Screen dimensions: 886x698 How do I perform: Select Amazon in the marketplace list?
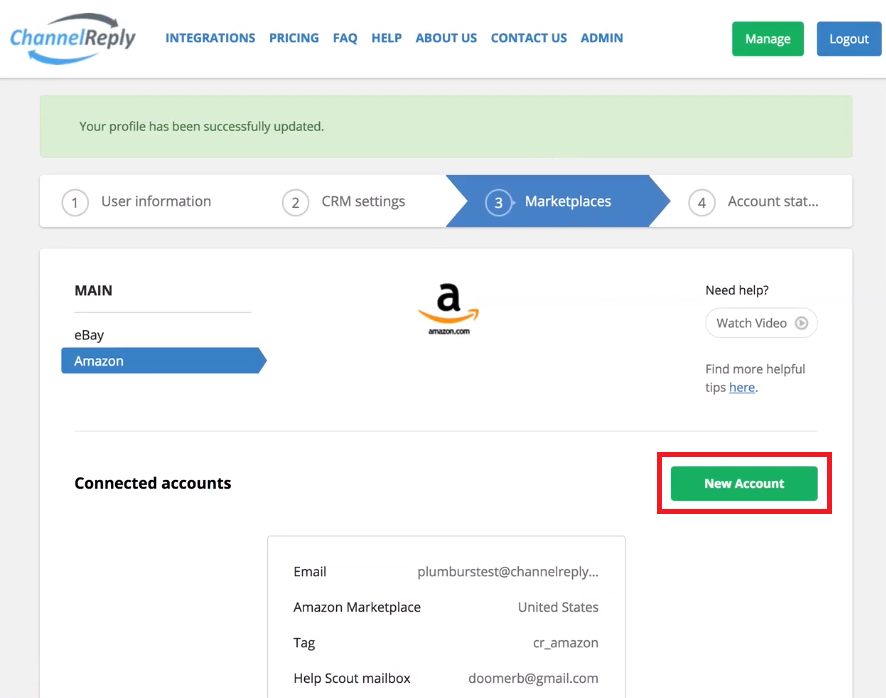coord(164,361)
